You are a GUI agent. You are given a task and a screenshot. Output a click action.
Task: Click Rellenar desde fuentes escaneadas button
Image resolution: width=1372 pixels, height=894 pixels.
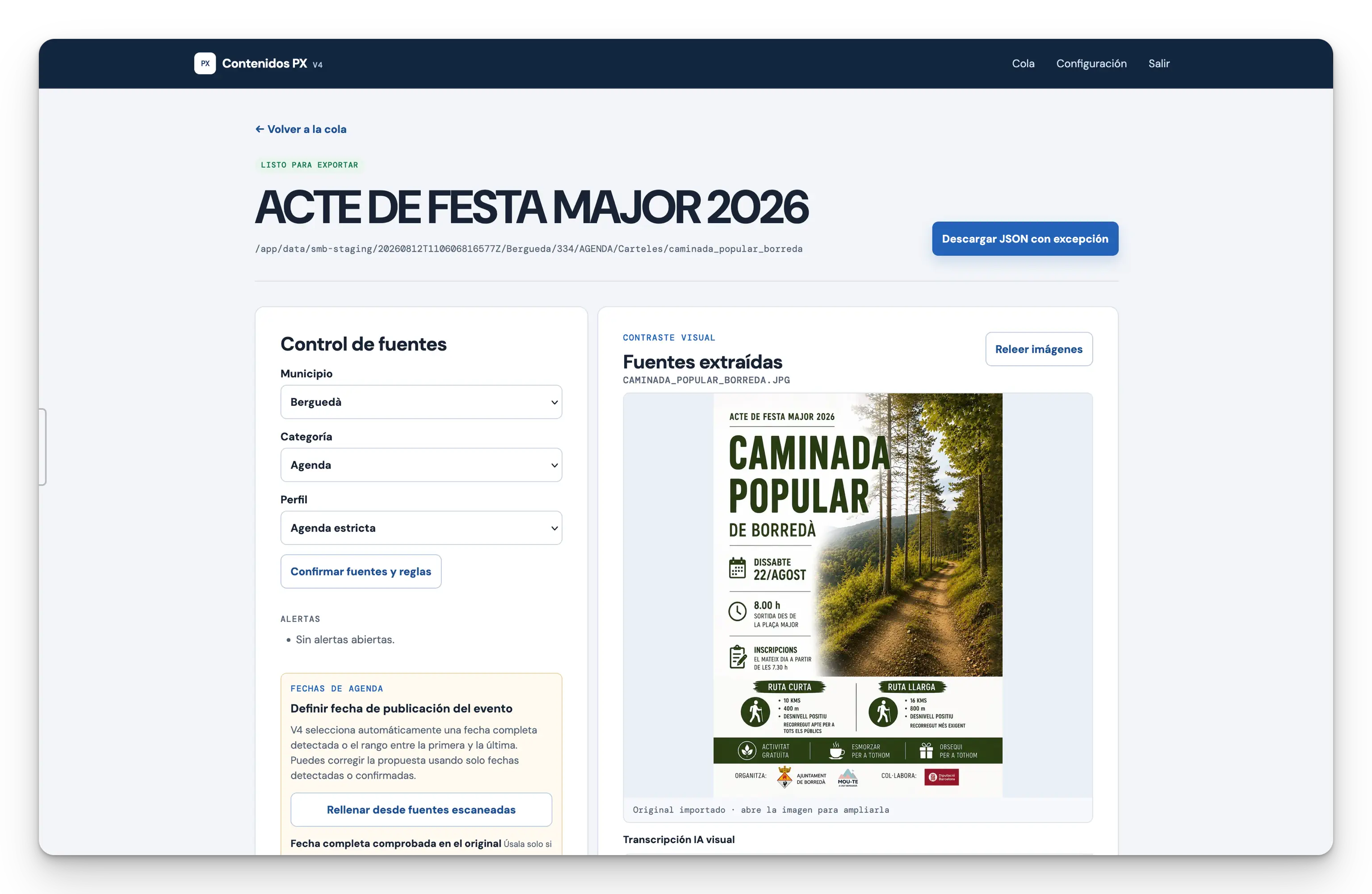pyautogui.click(x=421, y=810)
